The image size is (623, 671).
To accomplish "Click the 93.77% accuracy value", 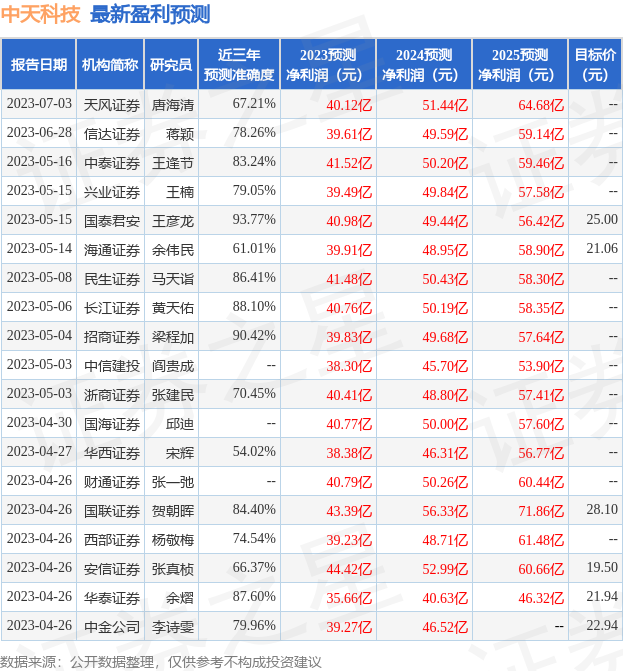I will coord(254,220).
